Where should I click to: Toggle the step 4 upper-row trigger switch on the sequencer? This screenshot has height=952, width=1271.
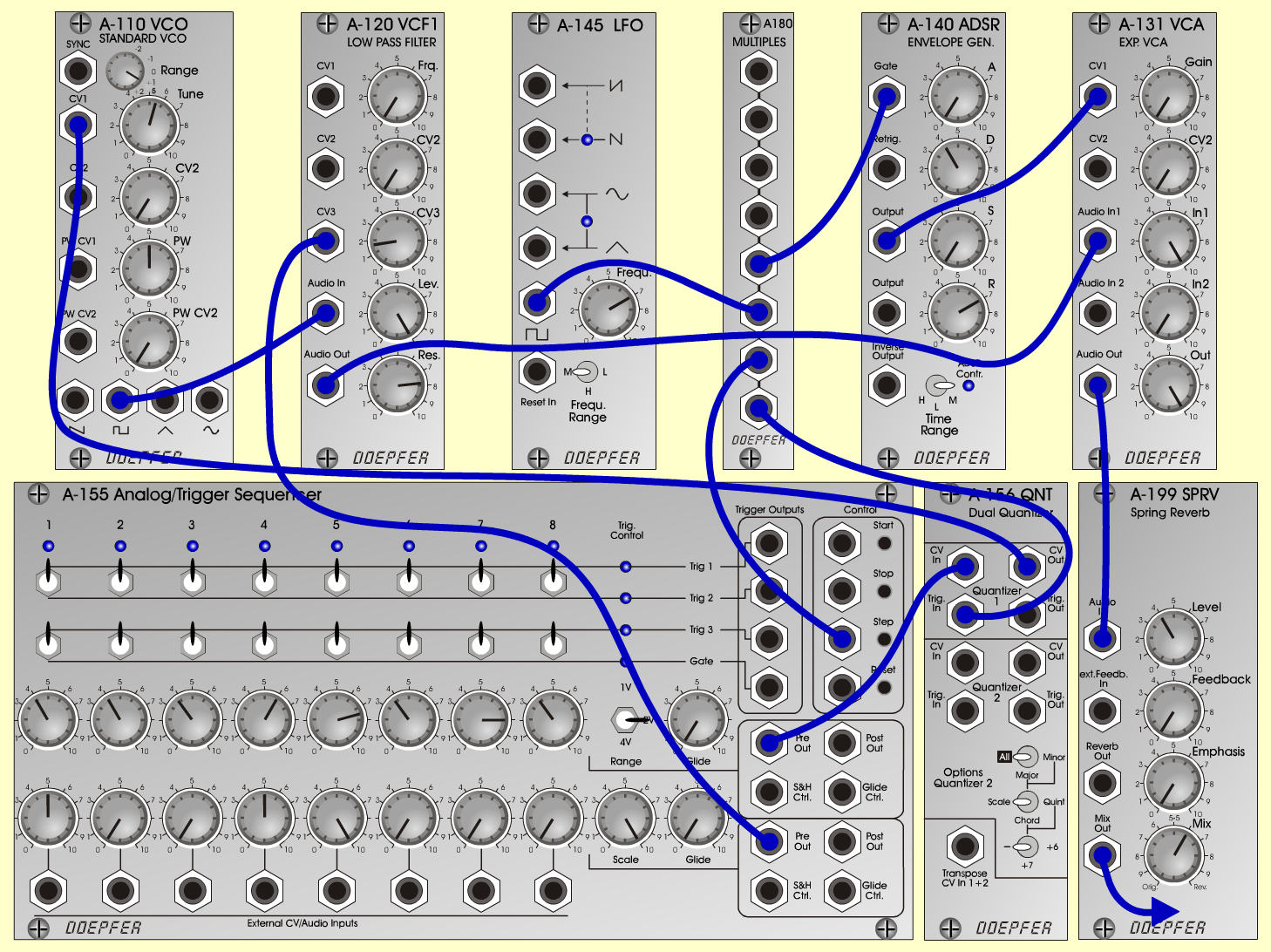tap(264, 578)
